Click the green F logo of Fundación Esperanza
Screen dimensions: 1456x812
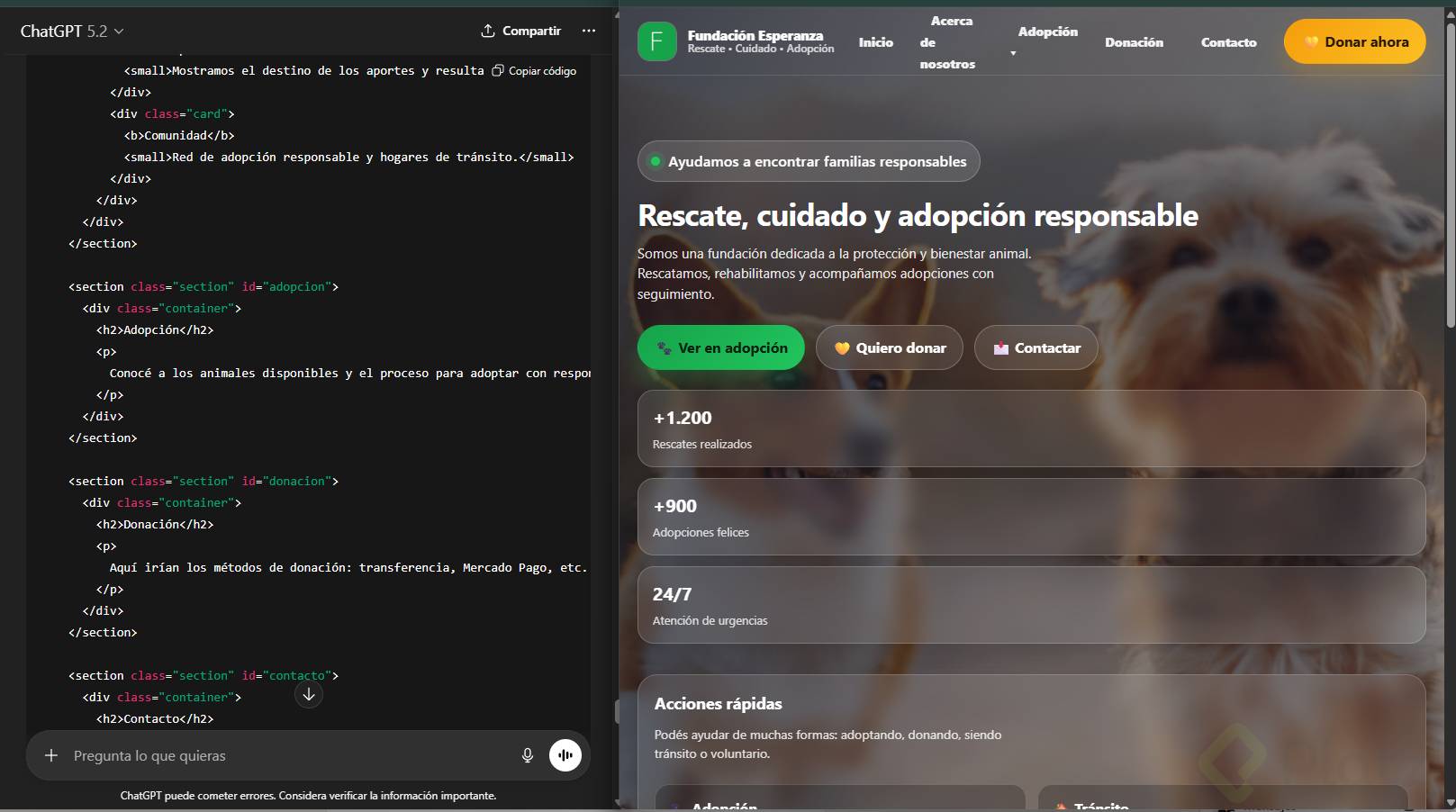(x=656, y=41)
